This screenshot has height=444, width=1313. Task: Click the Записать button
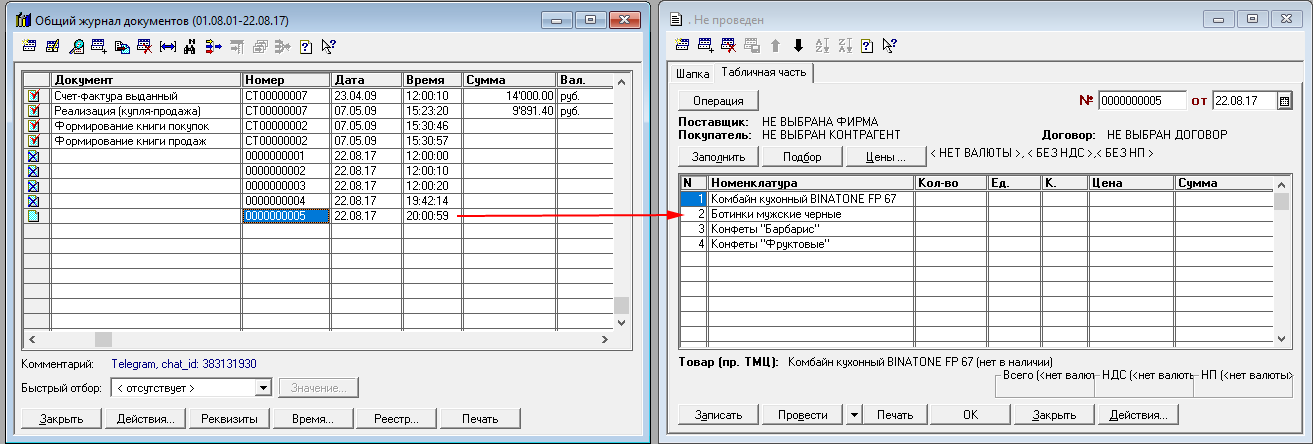(x=719, y=414)
